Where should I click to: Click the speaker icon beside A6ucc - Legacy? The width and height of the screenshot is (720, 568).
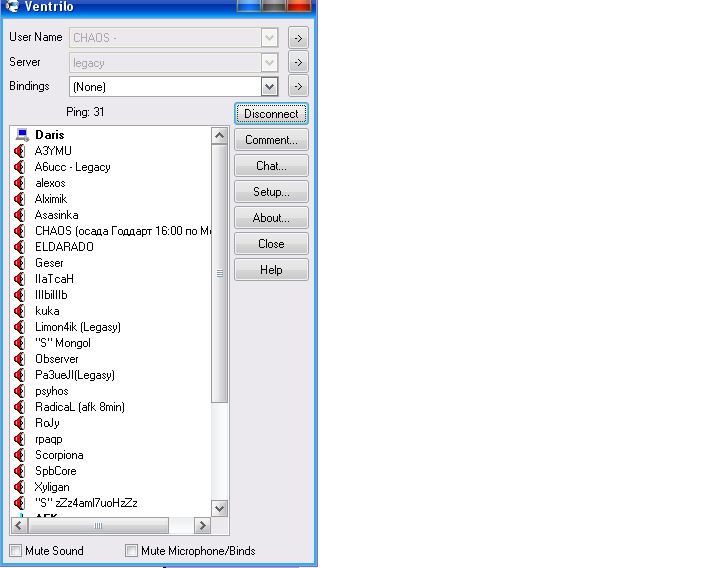(19, 167)
